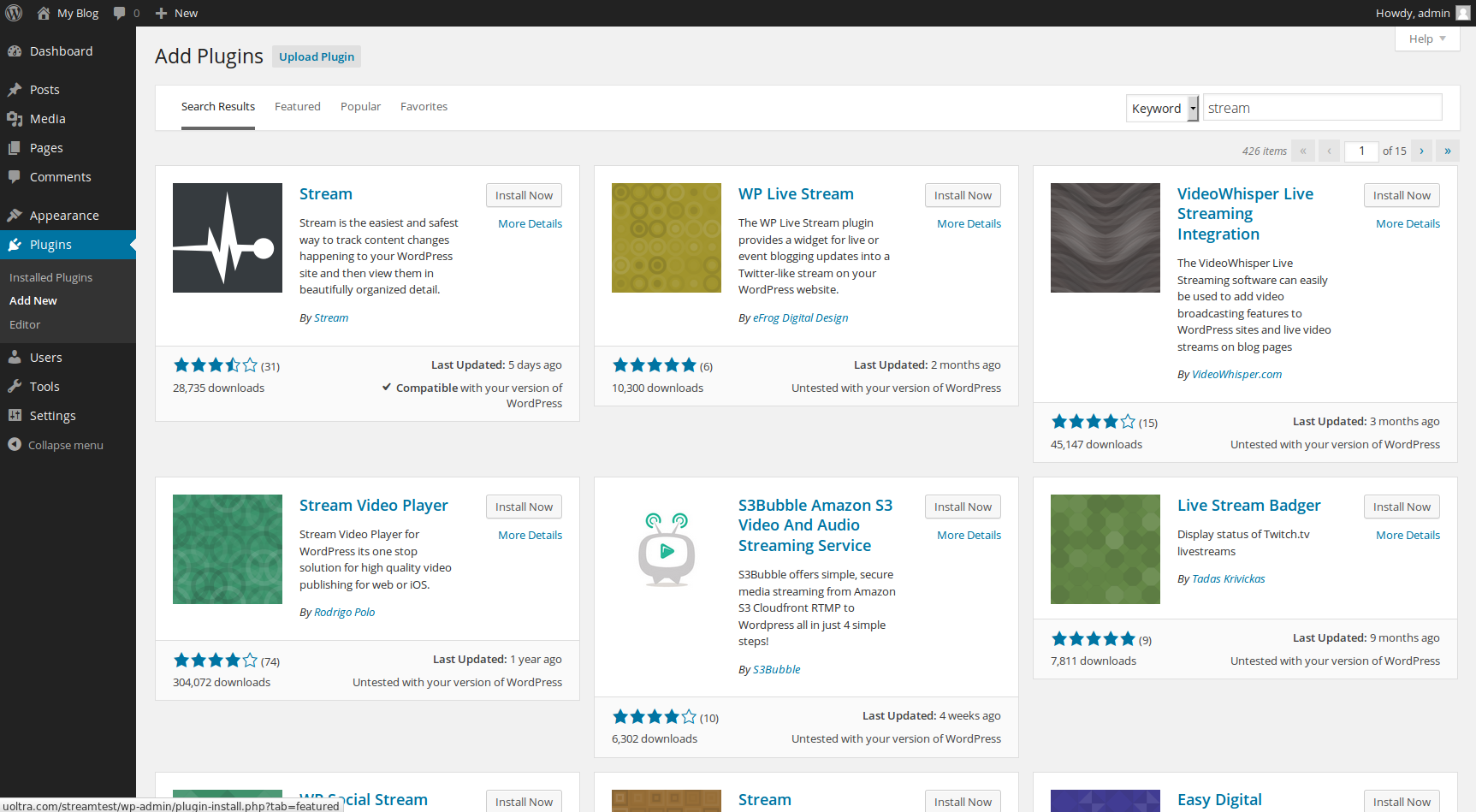Image resolution: width=1476 pixels, height=812 pixels.
Task: View More Details for Live Stream Badger
Action: [1408, 536]
